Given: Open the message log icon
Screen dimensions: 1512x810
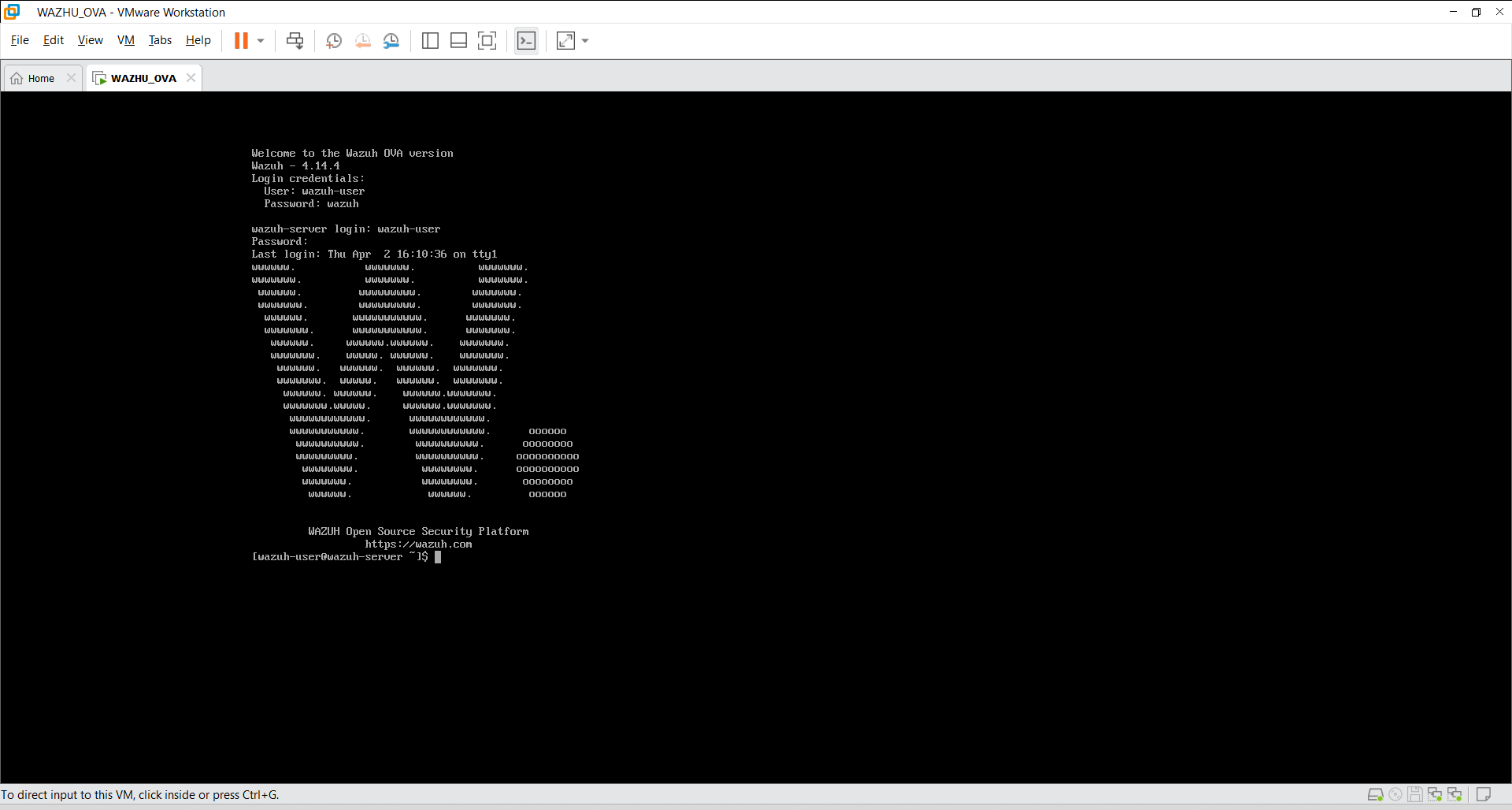Looking at the screenshot, I should click(x=1484, y=794).
